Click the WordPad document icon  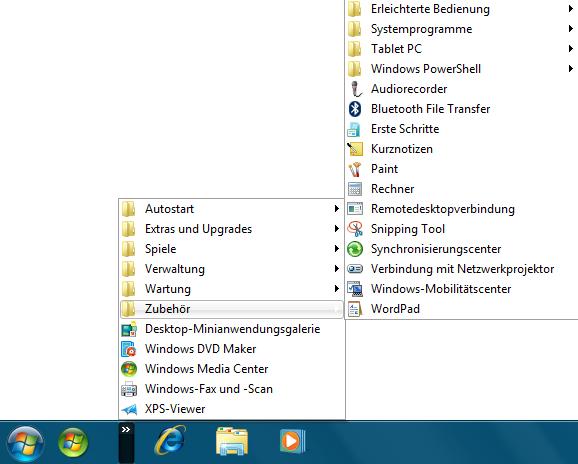(x=355, y=309)
